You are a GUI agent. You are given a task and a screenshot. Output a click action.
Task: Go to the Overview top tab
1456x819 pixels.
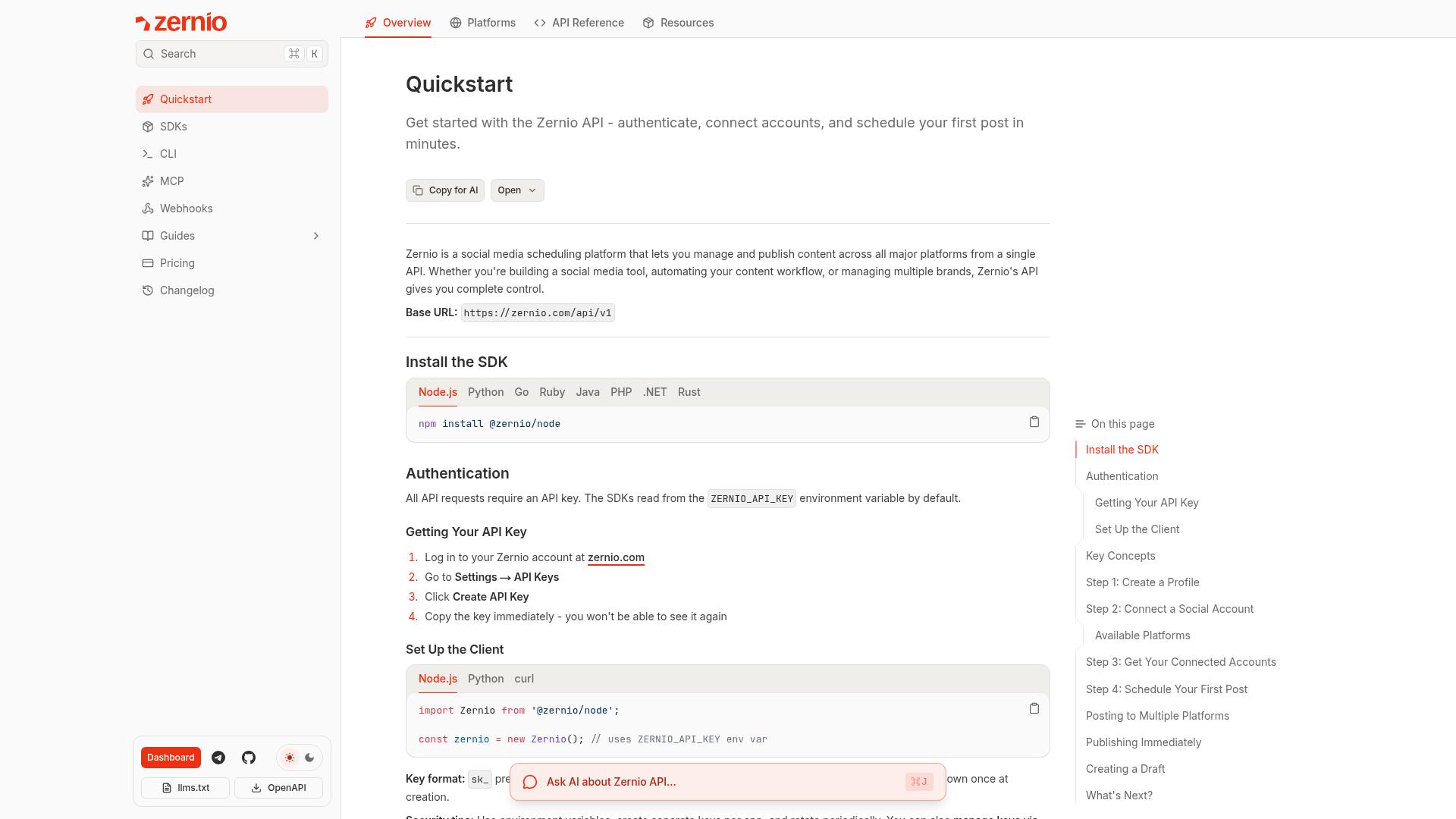pyautogui.click(x=398, y=23)
